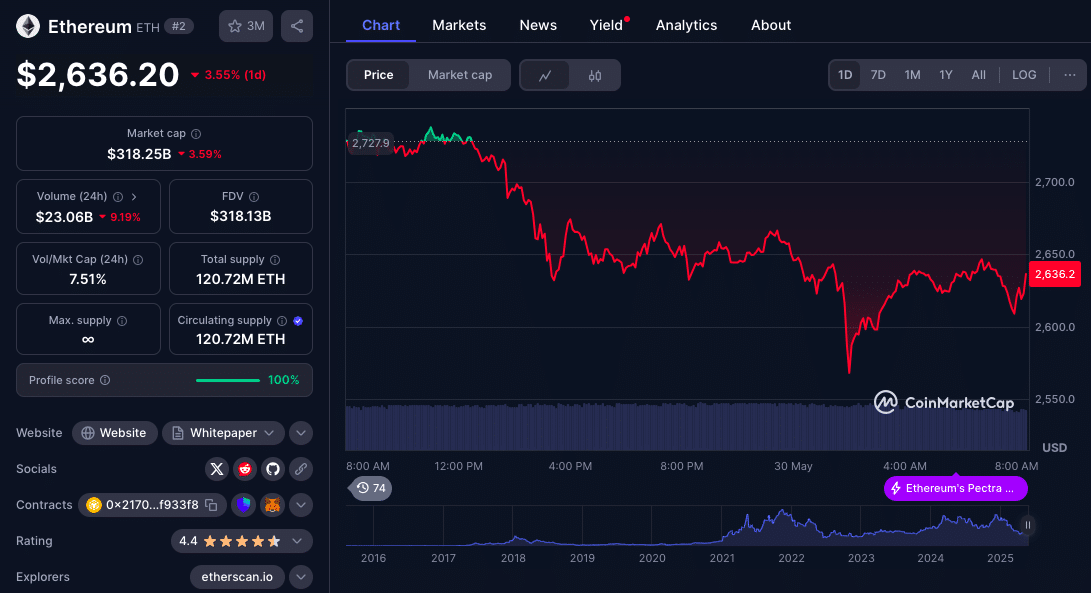Set chart range to 1D
Image resolution: width=1091 pixels, height=593 pixels.
click(845, 75)
